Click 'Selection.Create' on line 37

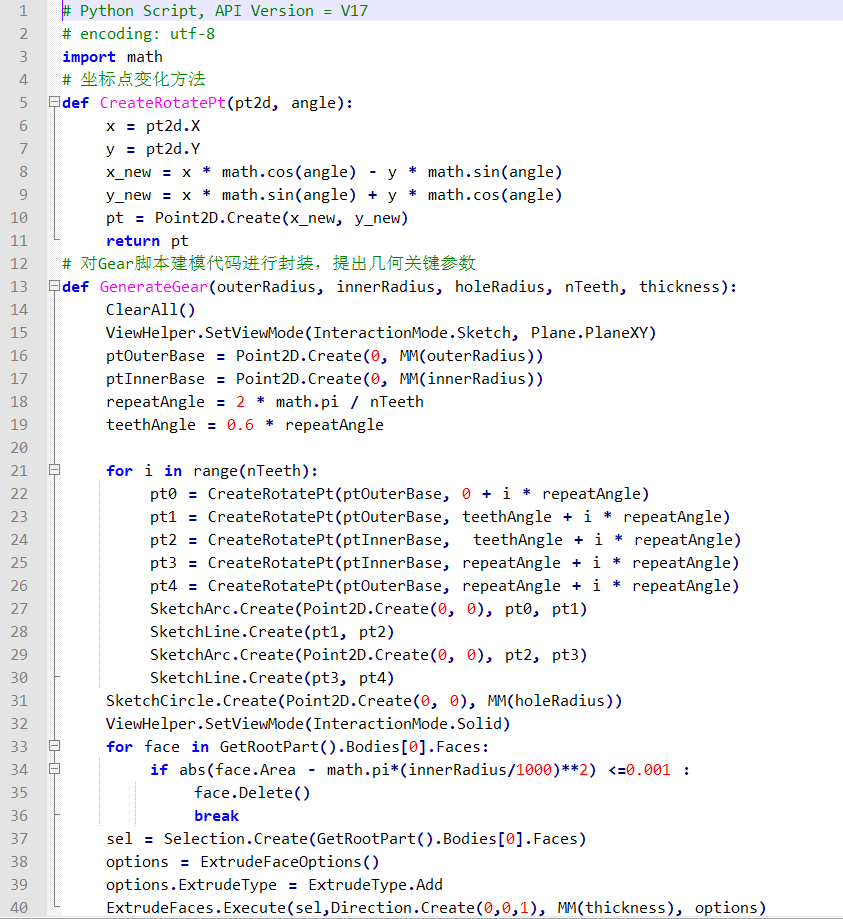[236, 839]
